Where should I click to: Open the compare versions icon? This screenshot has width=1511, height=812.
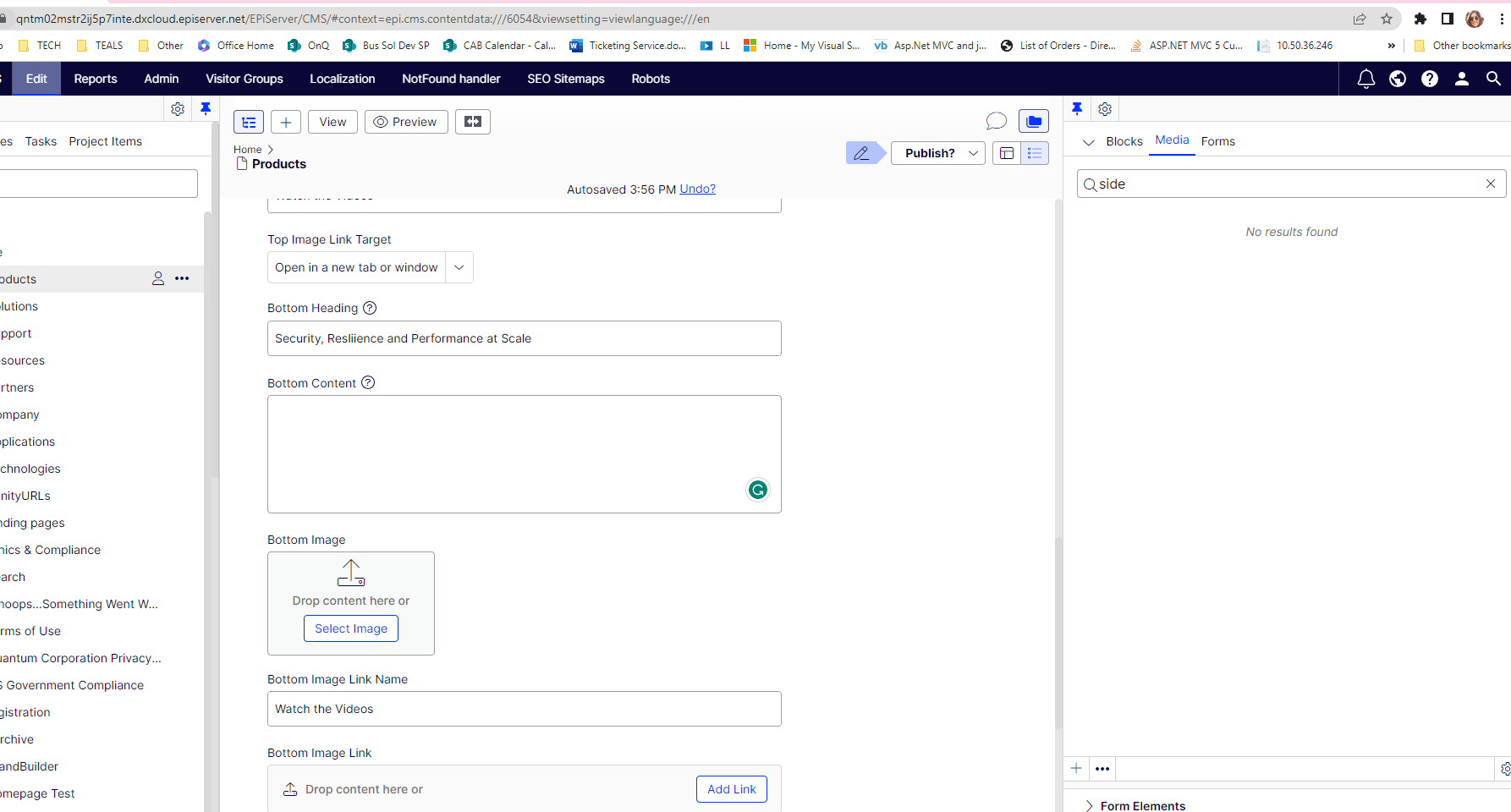click(x=473, y=122)
